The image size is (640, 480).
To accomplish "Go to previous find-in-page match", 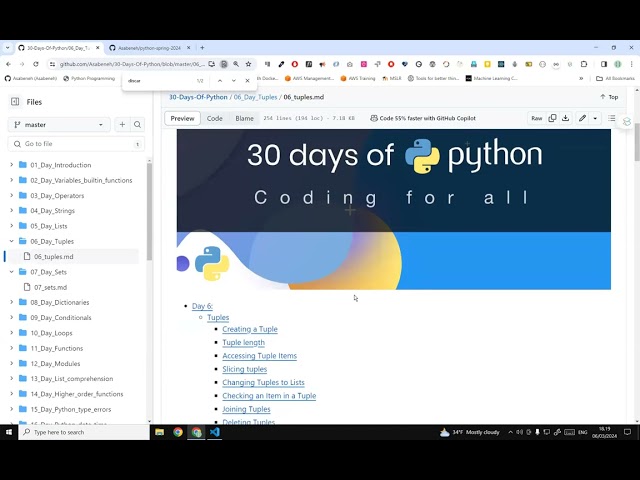I will 220,80.
